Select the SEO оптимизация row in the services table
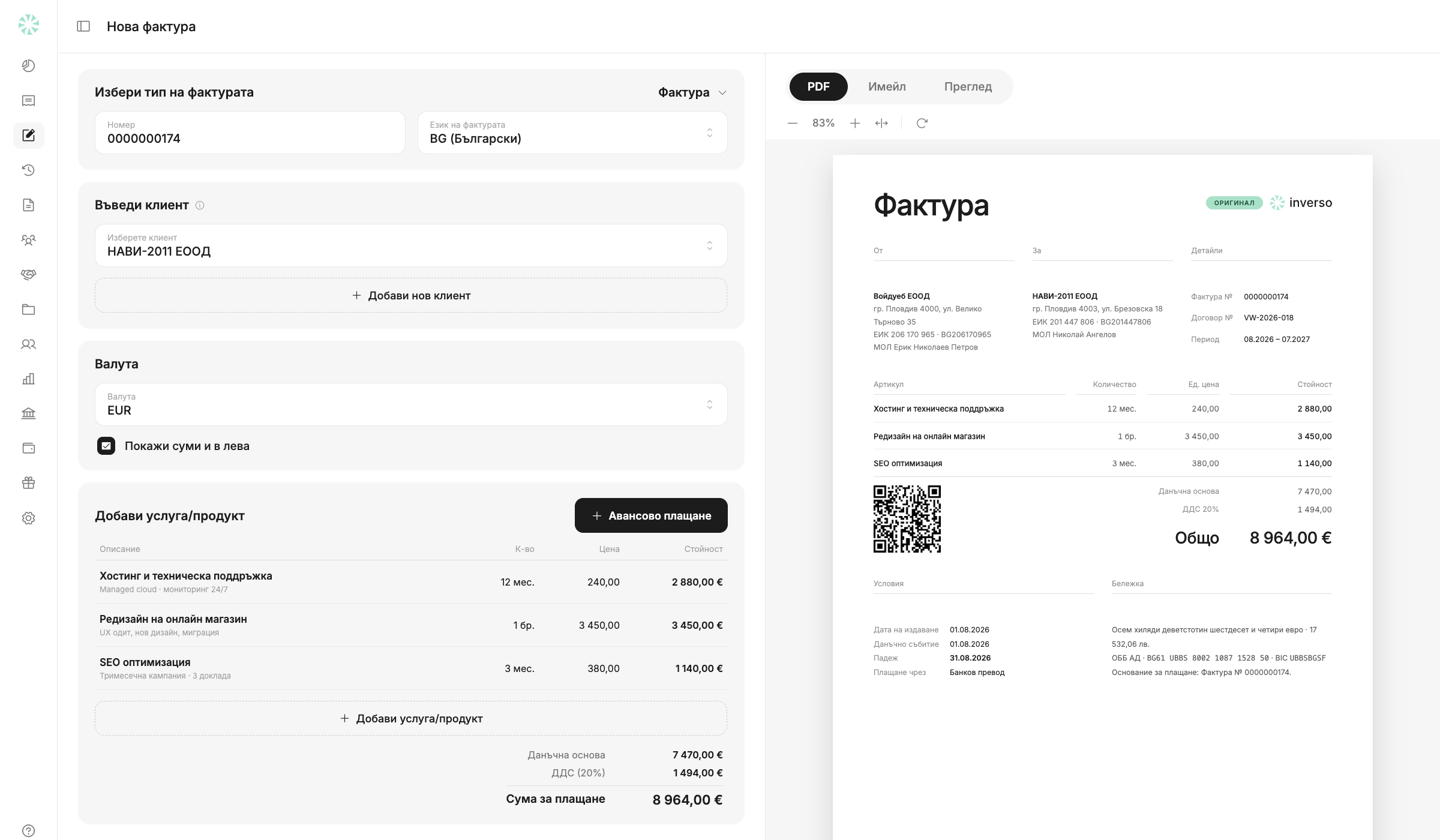The image size is (1440, 840). coord(411,668)
